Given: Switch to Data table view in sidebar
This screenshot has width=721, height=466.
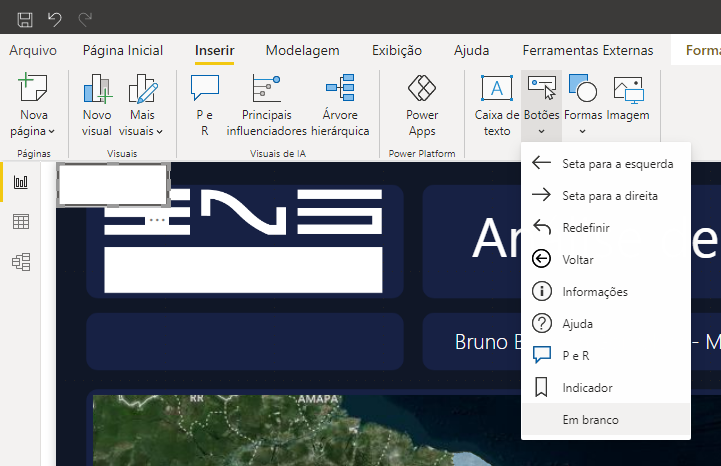Looking at the screenshot, I should 21,222.
